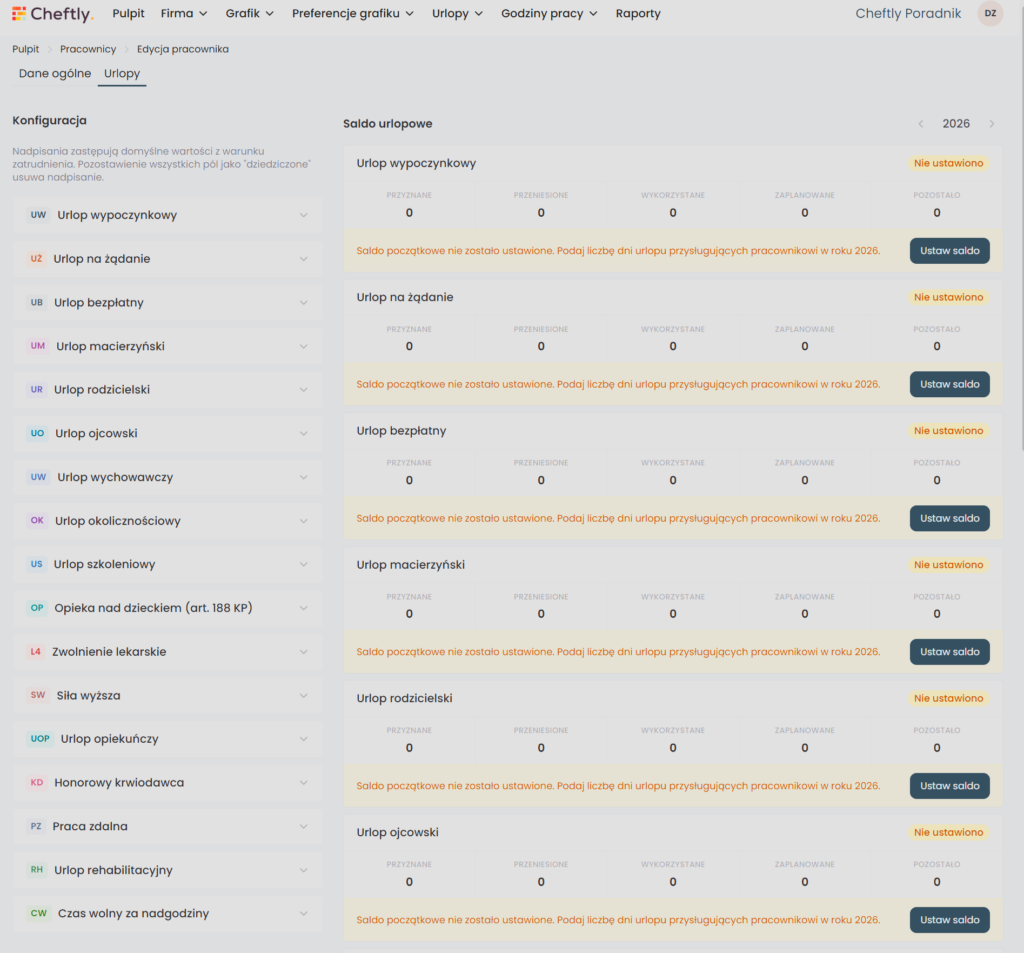The height and width of the screenshot is (953, 1024).
Task: Click Edycja pracownika breadcrumb text
Action: 183,49
